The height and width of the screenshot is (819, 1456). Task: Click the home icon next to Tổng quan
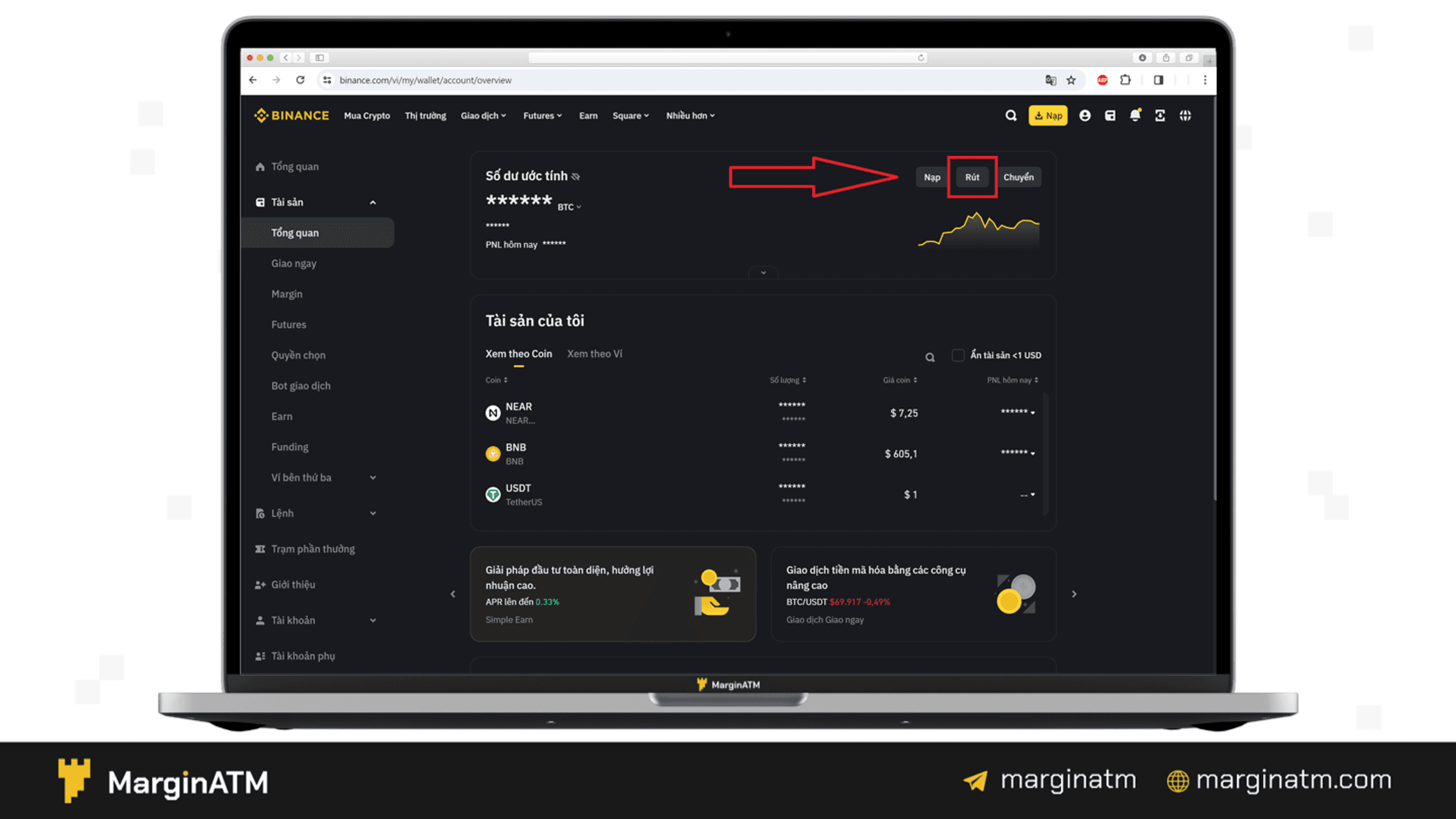point(260,167)
